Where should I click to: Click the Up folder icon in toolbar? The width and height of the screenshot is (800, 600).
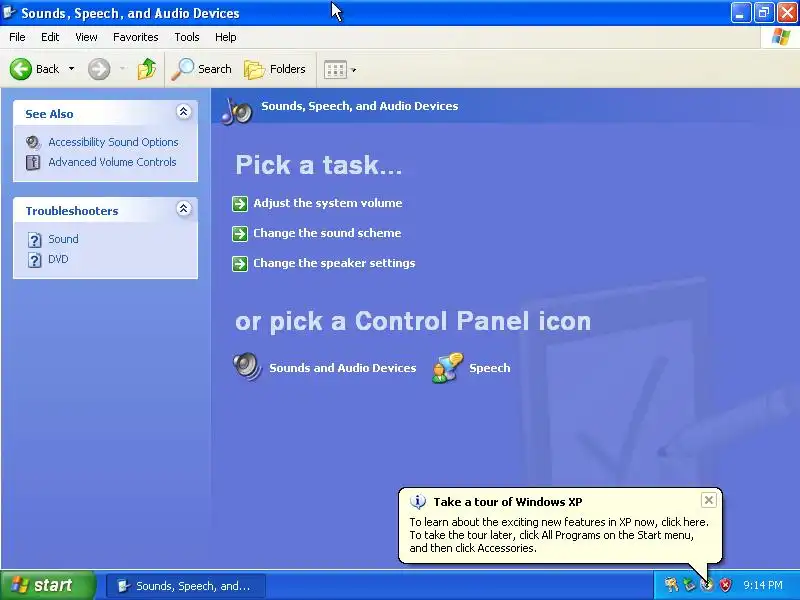tap(147, 69)
